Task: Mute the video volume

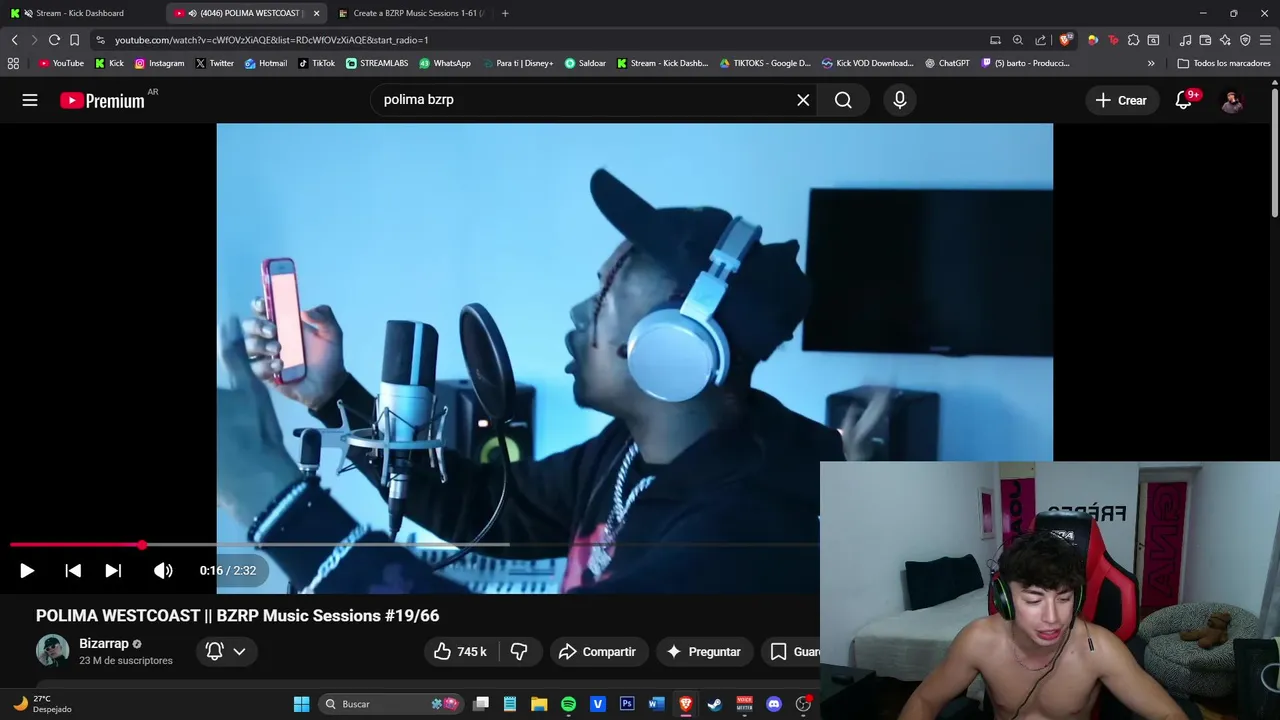Action: coord(163,570)
